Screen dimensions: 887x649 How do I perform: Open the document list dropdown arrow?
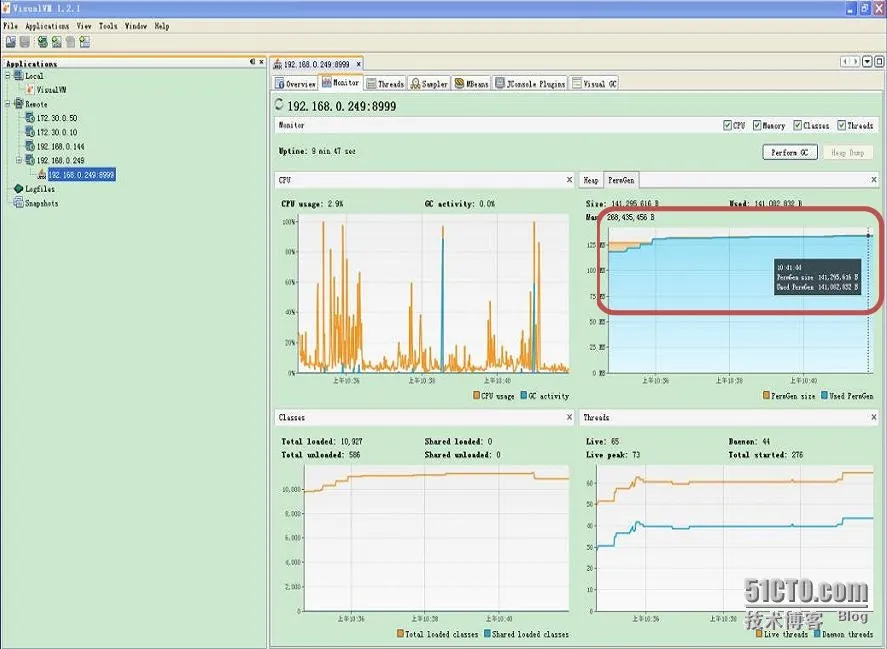click(x=866, y=62)
